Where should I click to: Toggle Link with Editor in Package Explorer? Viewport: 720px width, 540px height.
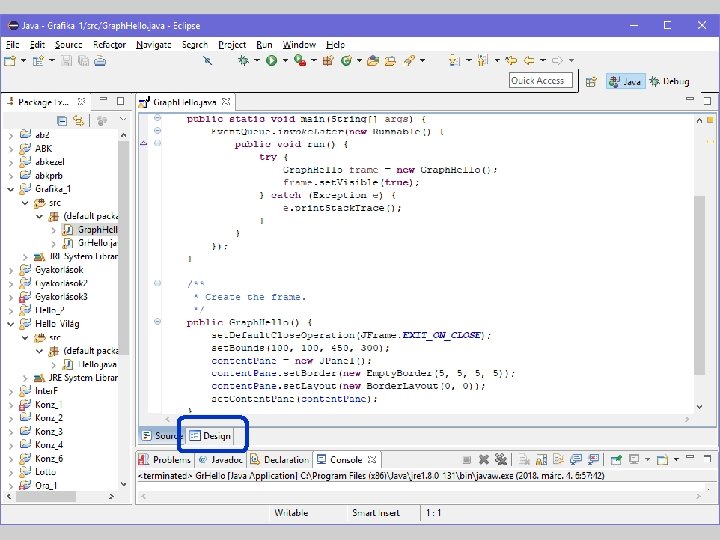tap(79, 121)
